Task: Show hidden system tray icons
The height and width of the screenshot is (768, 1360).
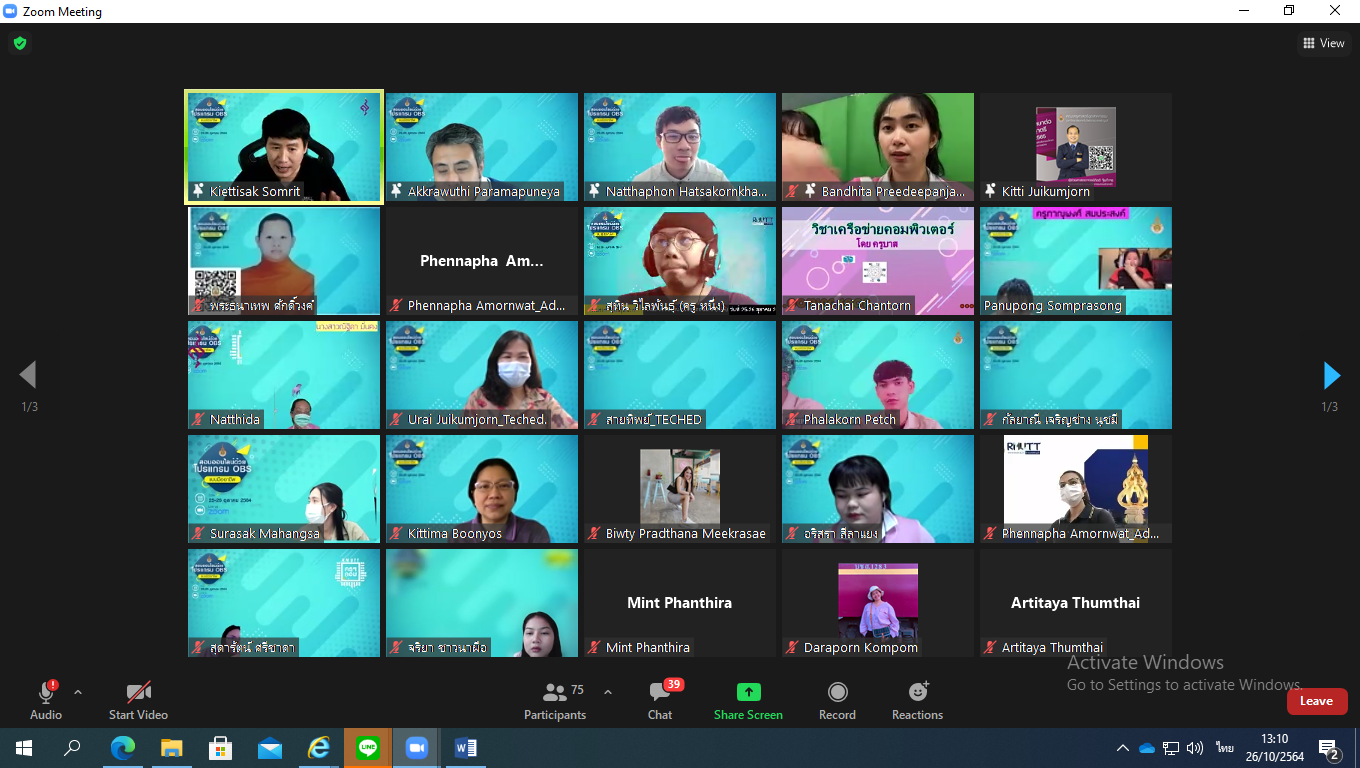Action: (1123, 748)
